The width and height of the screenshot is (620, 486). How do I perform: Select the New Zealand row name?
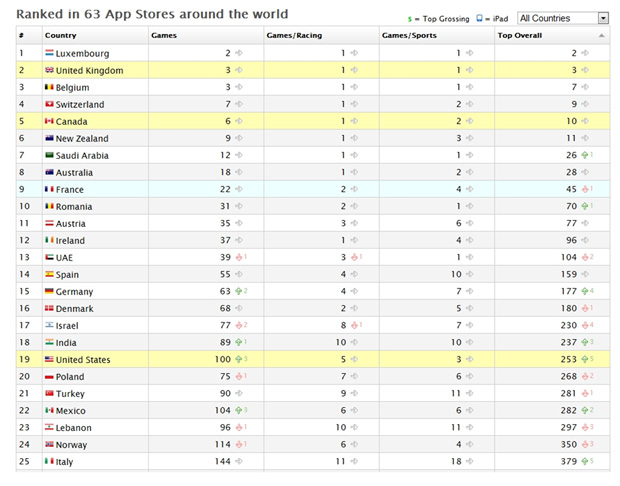[82, 138]
